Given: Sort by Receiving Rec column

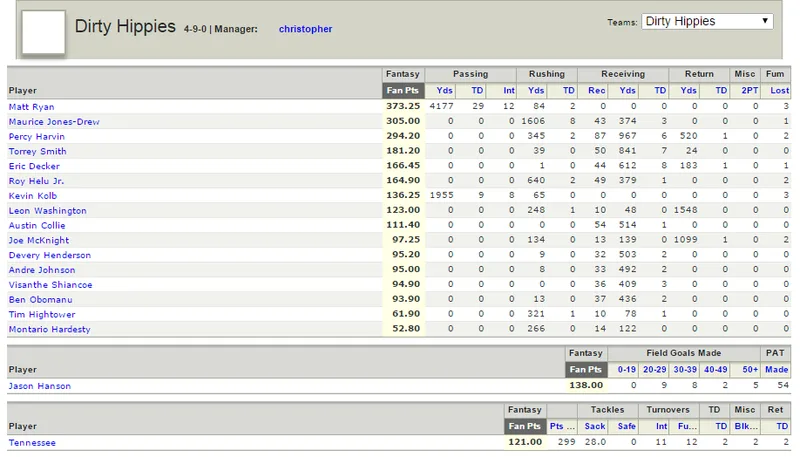Looking at the screenshot, I should (596, 90).
